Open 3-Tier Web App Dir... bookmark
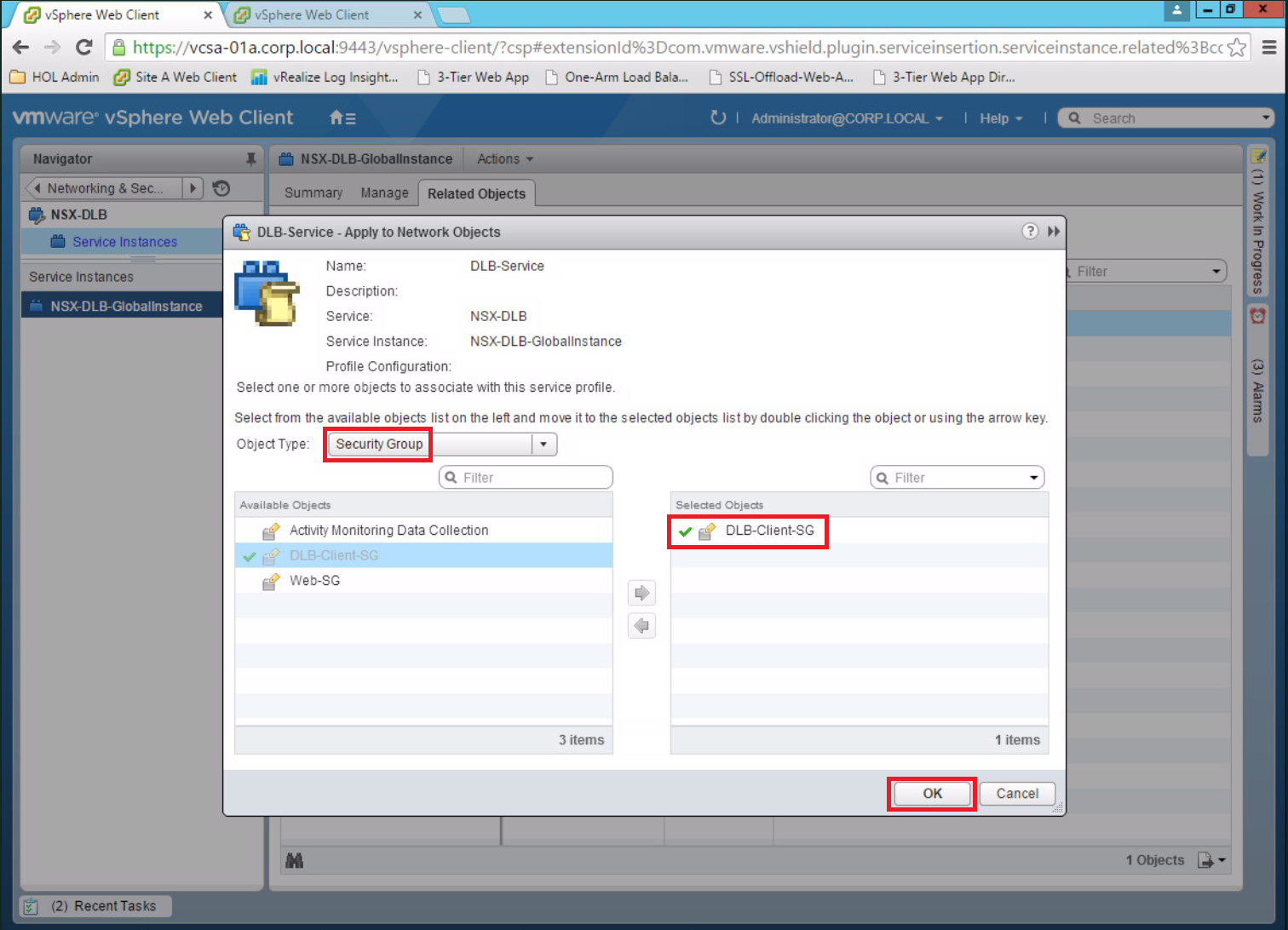This screenshot has width=1288, height=930. [944, 77]
